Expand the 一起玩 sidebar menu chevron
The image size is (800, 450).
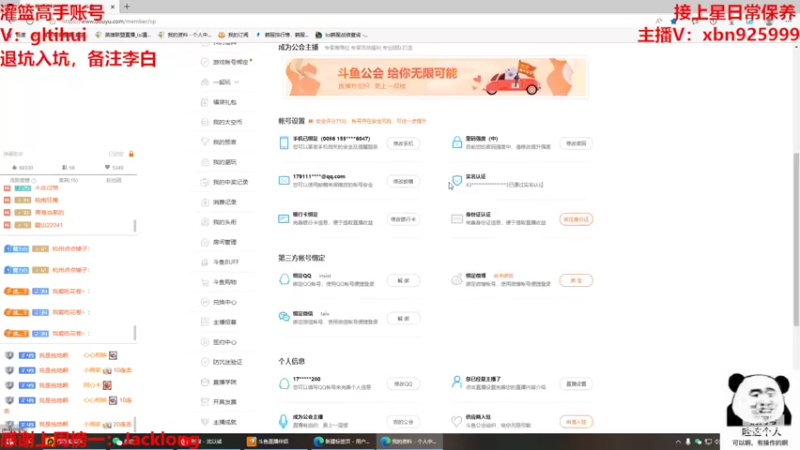pyautogui.click(x=237, y=82)
